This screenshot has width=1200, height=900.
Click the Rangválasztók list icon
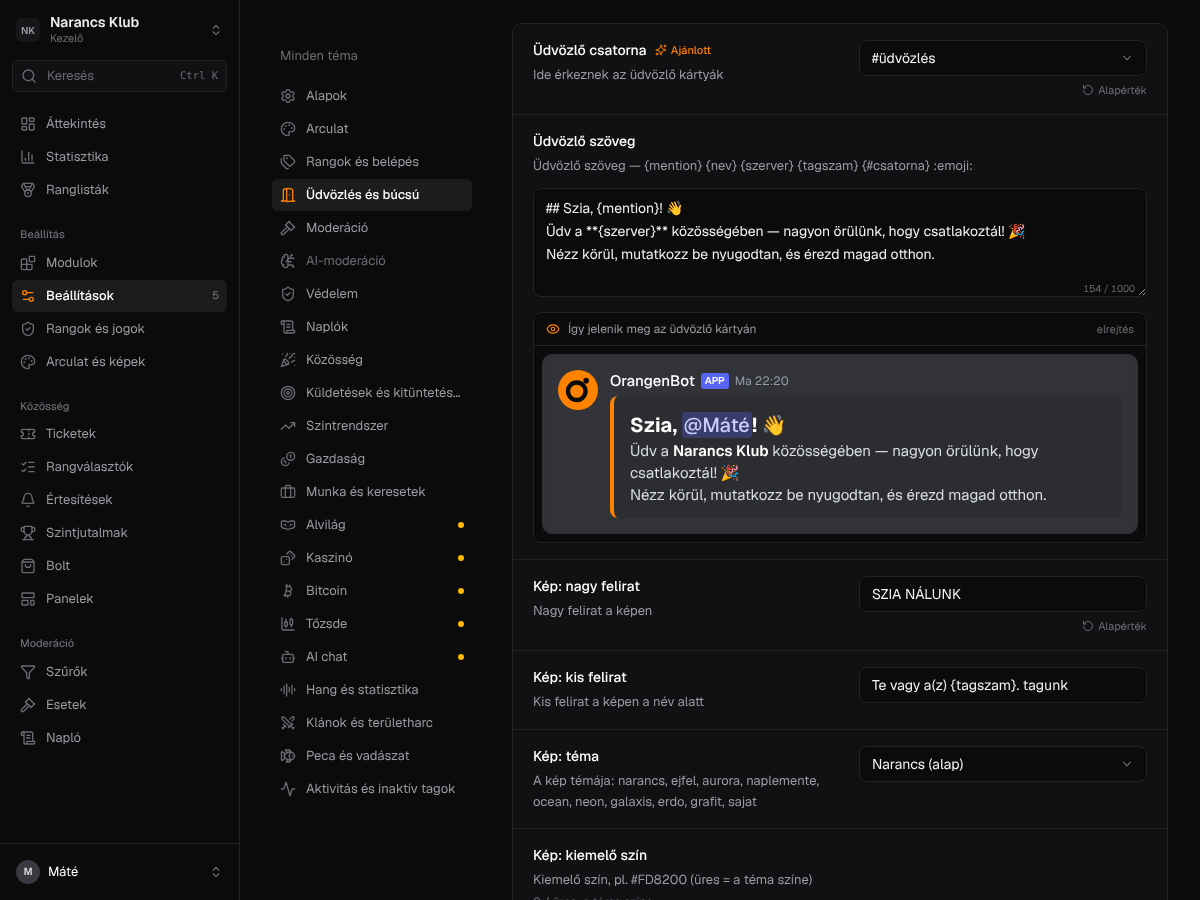[x=28, y=467]
